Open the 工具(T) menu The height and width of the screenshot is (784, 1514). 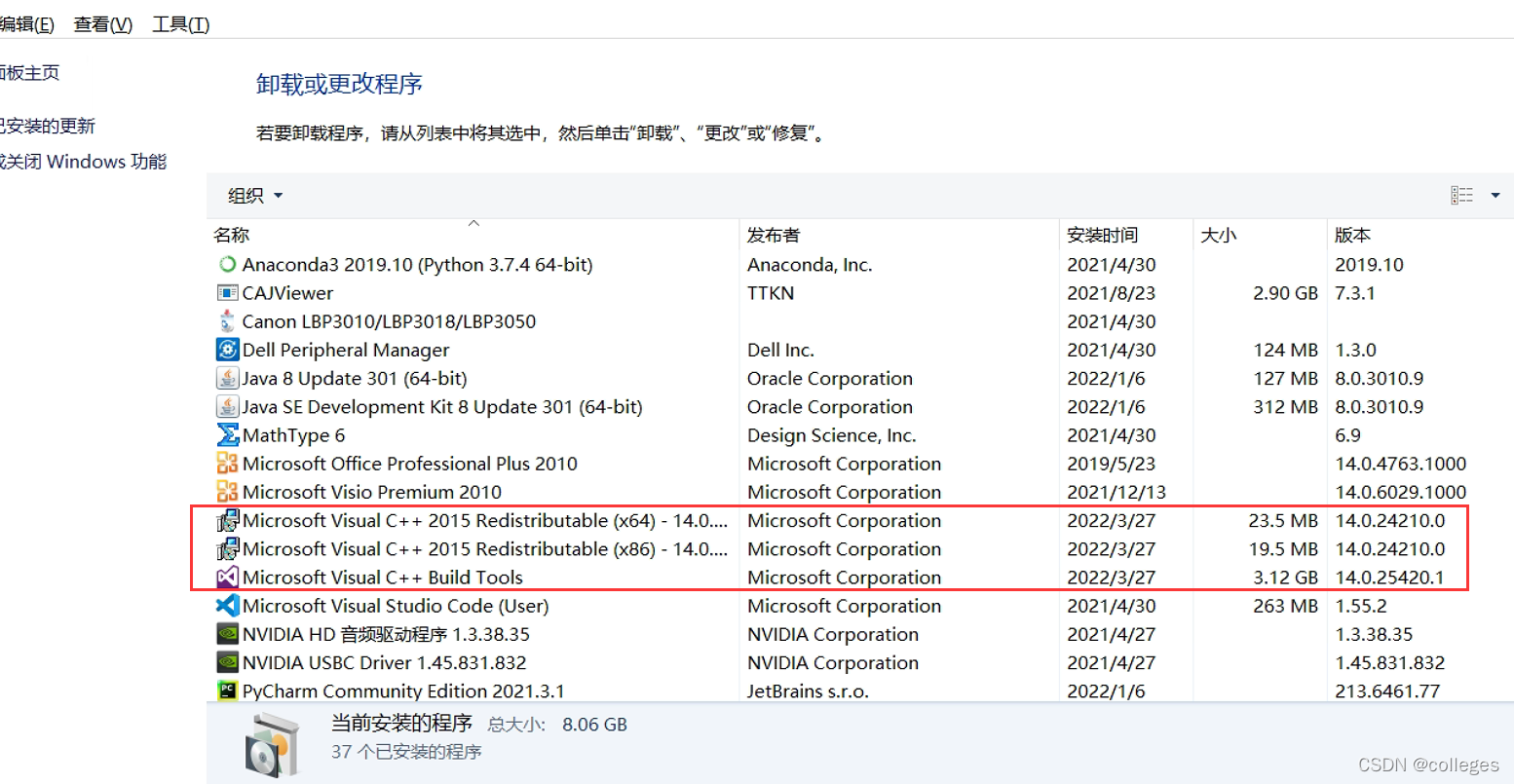(x=181, y=24)
